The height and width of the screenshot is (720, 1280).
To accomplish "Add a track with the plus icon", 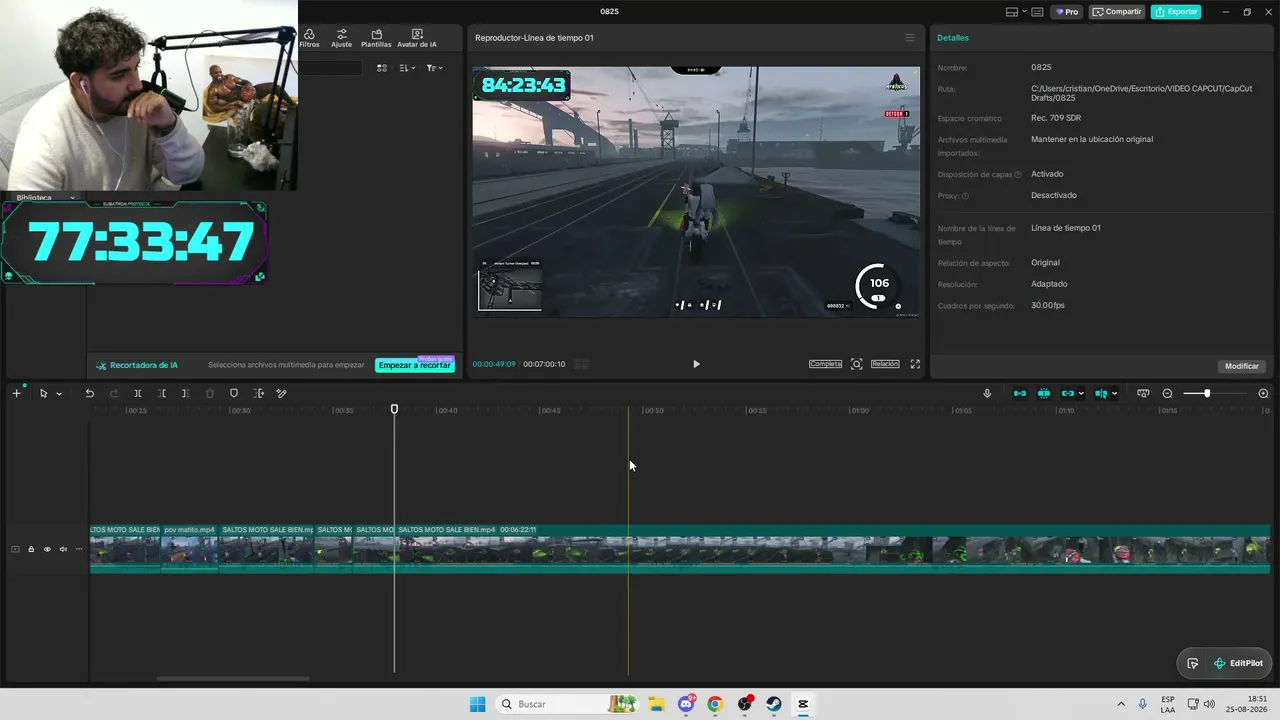I will (x=16, y=393).
